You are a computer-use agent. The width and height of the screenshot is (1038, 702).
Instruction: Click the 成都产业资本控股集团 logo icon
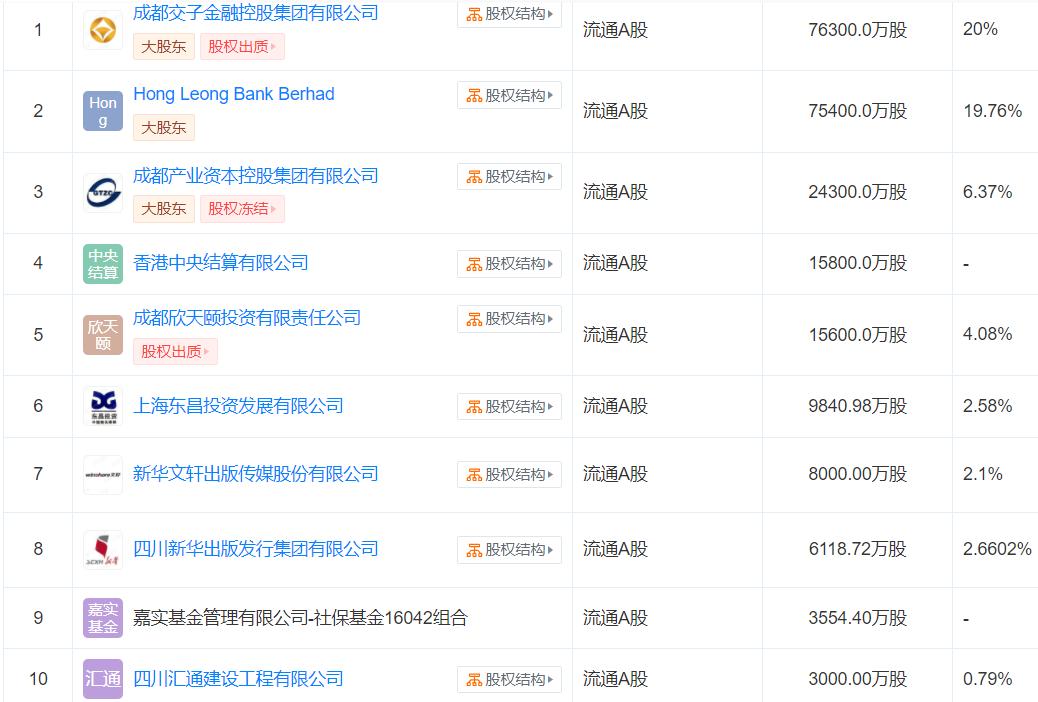103,192
